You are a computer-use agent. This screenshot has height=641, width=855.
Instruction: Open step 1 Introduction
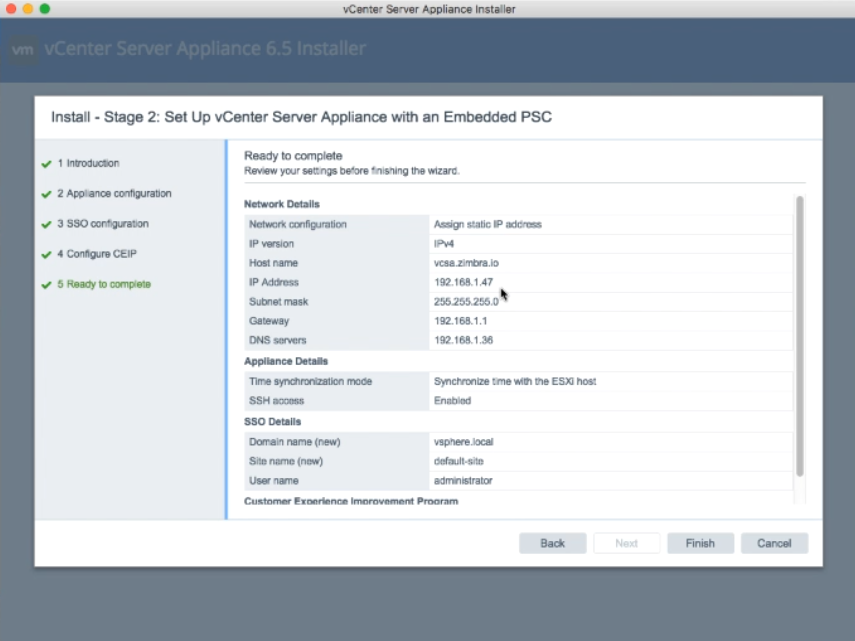coord(88,163)
